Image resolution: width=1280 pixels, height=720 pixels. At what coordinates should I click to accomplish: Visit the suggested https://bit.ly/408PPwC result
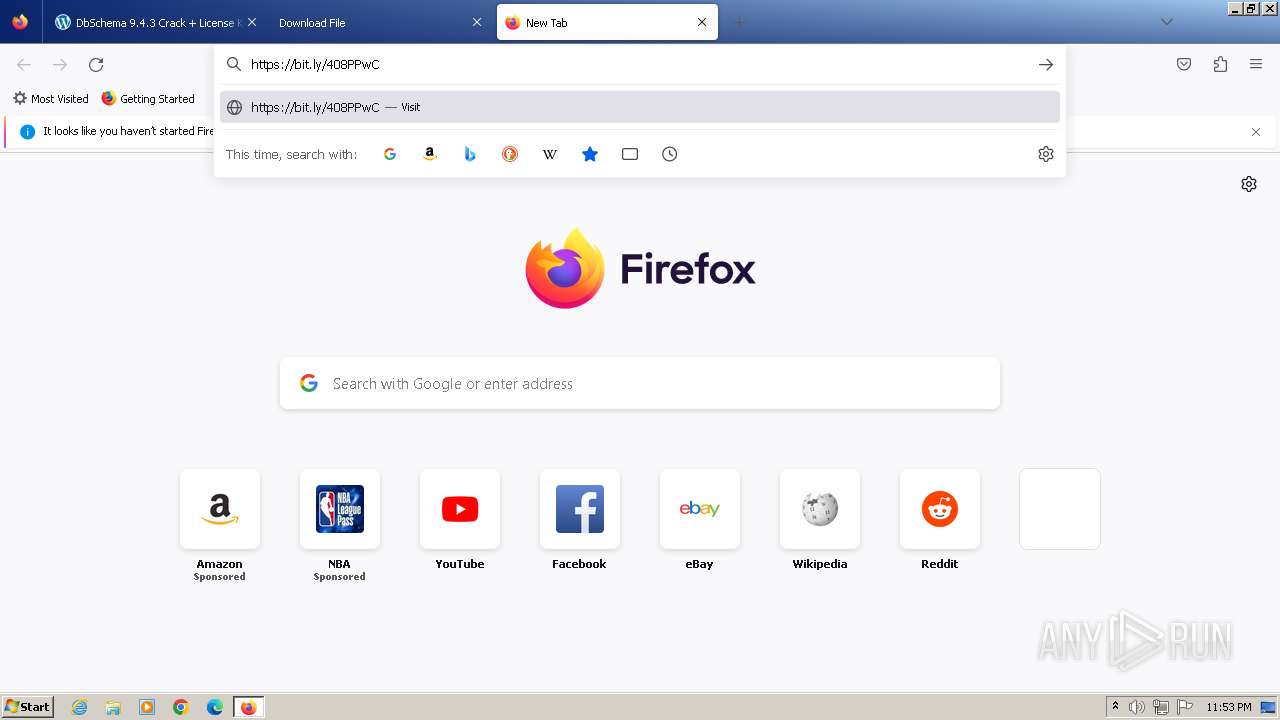pos(640,107)
